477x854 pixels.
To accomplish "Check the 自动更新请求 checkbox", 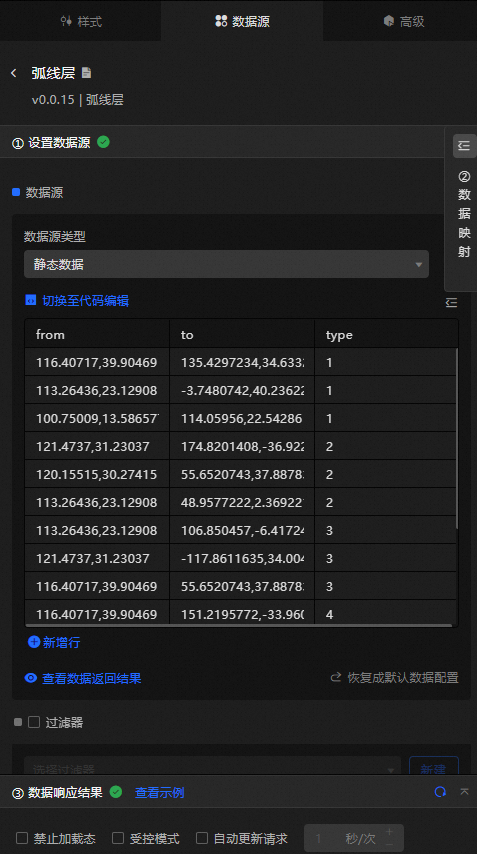I will pos(202,838).
